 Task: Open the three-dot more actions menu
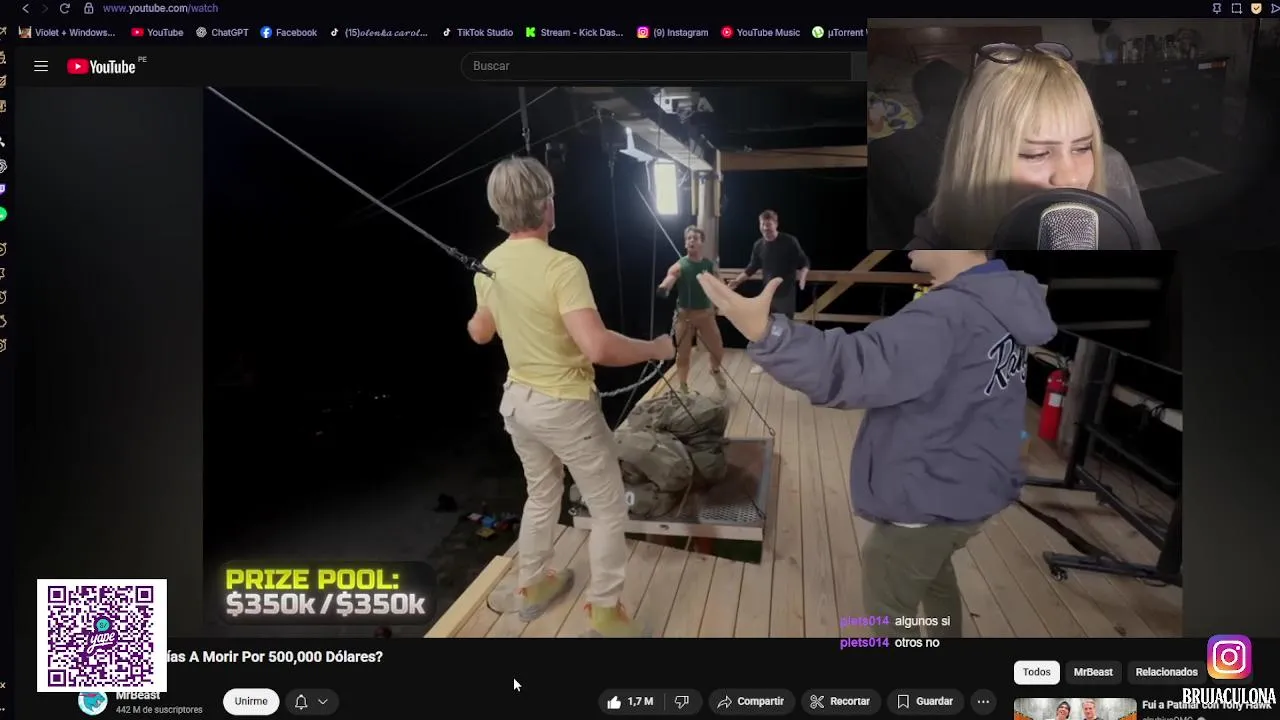pos(983,702)
